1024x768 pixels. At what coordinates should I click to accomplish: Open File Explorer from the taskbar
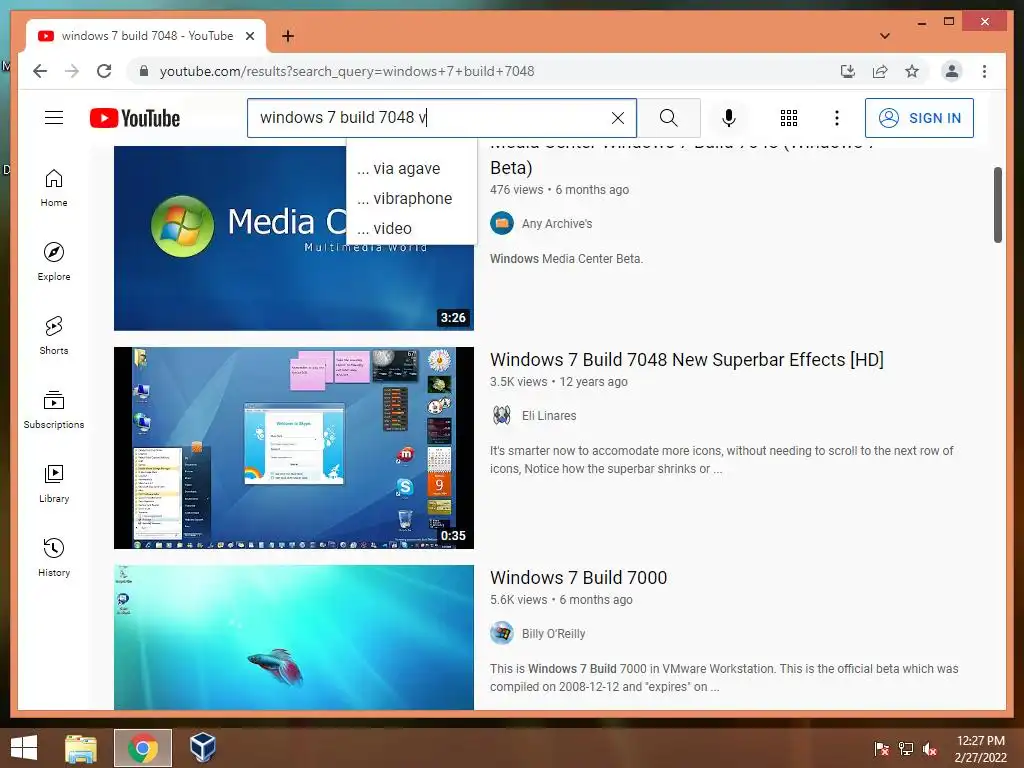[81, 748]
